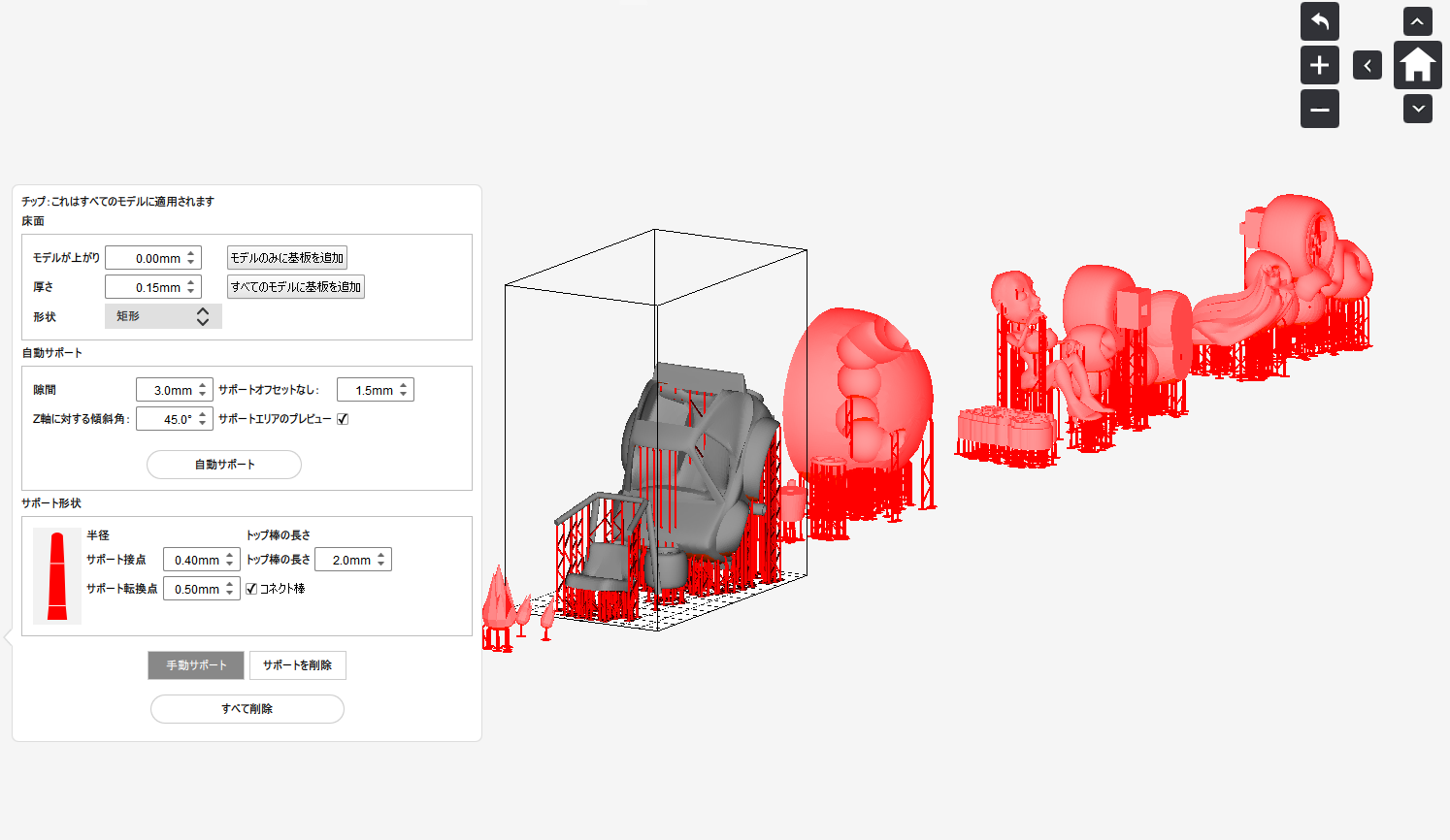
Task: Zoom out with the minus icon
Action: point(1319,109)
